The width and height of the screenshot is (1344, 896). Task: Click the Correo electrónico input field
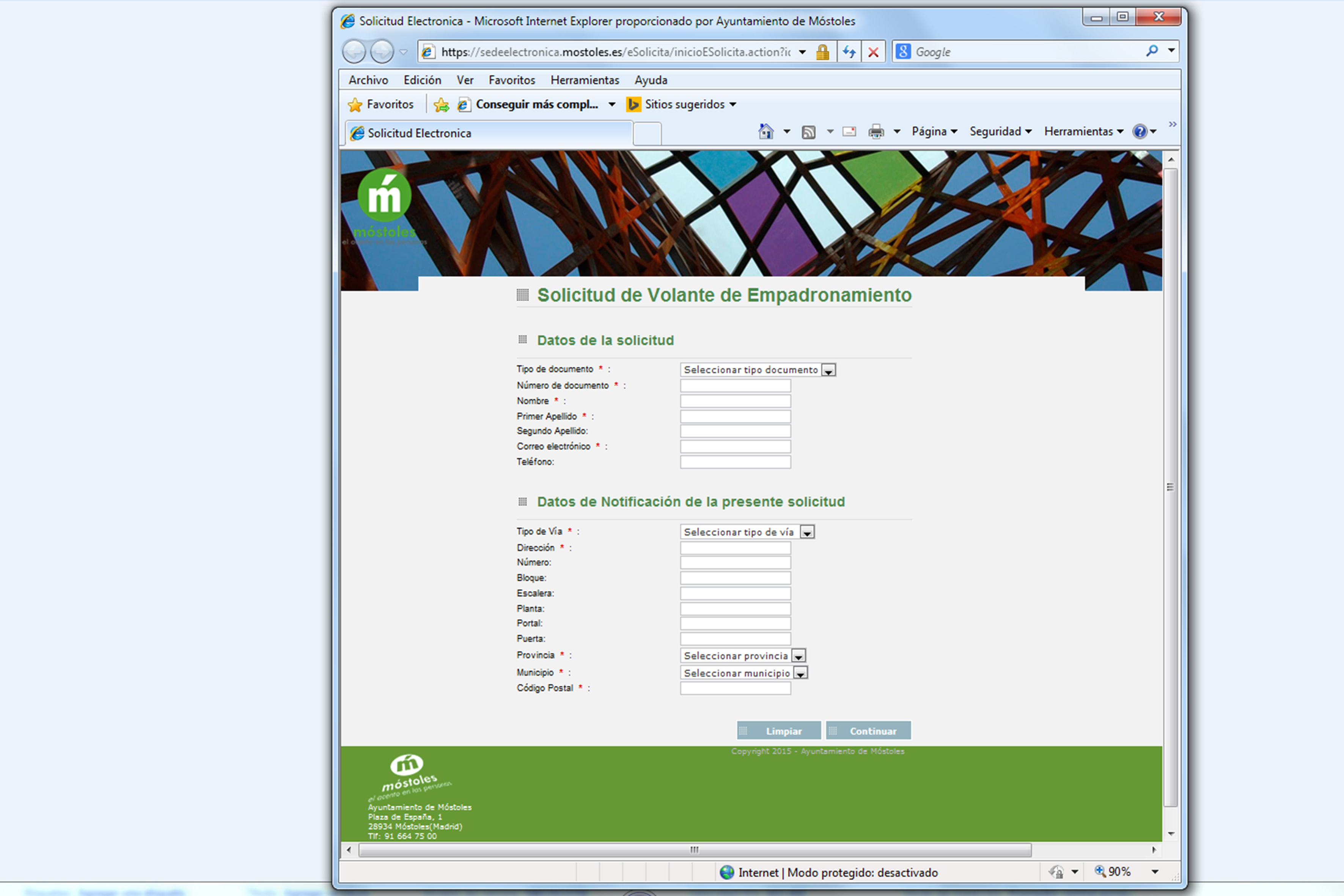coord(735,446)
